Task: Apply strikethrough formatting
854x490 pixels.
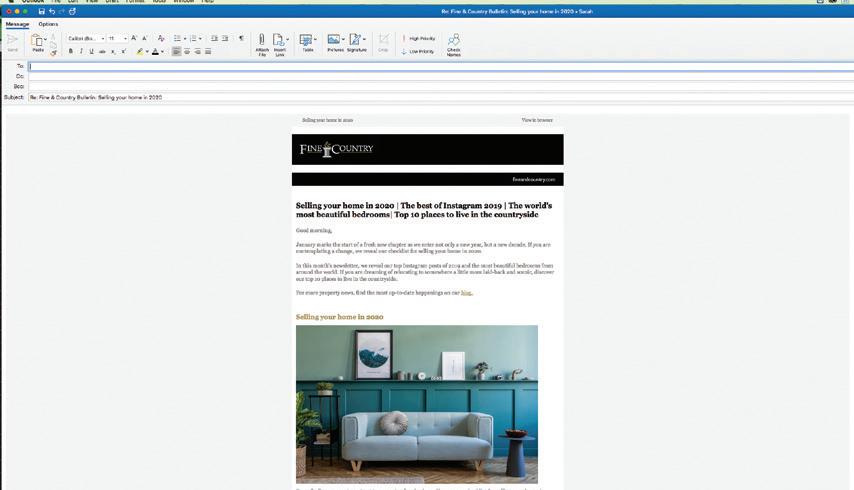Action: coord(102,52)
